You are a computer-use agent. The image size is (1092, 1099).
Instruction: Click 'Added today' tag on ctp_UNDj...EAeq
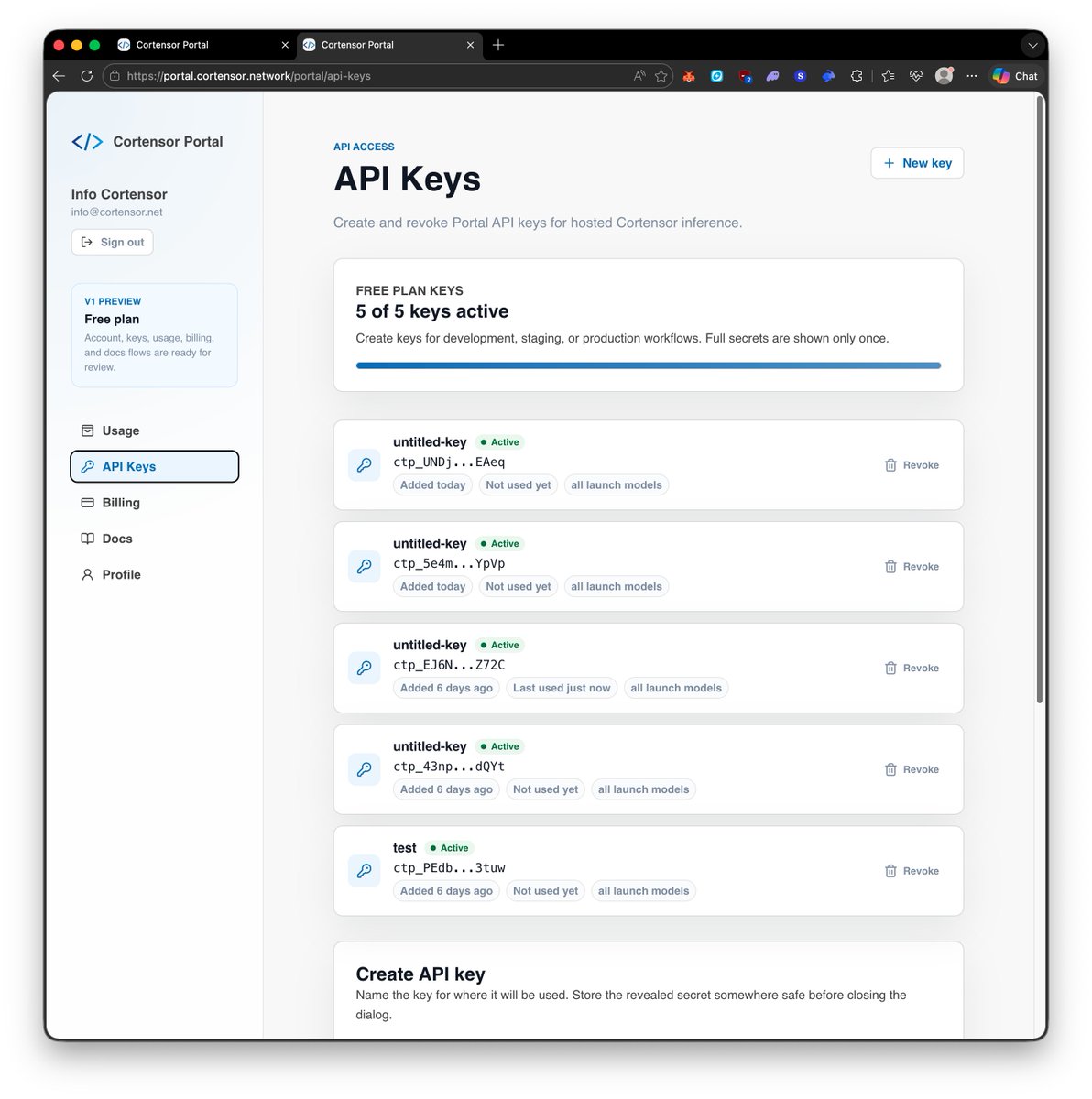tap(432, 485)
